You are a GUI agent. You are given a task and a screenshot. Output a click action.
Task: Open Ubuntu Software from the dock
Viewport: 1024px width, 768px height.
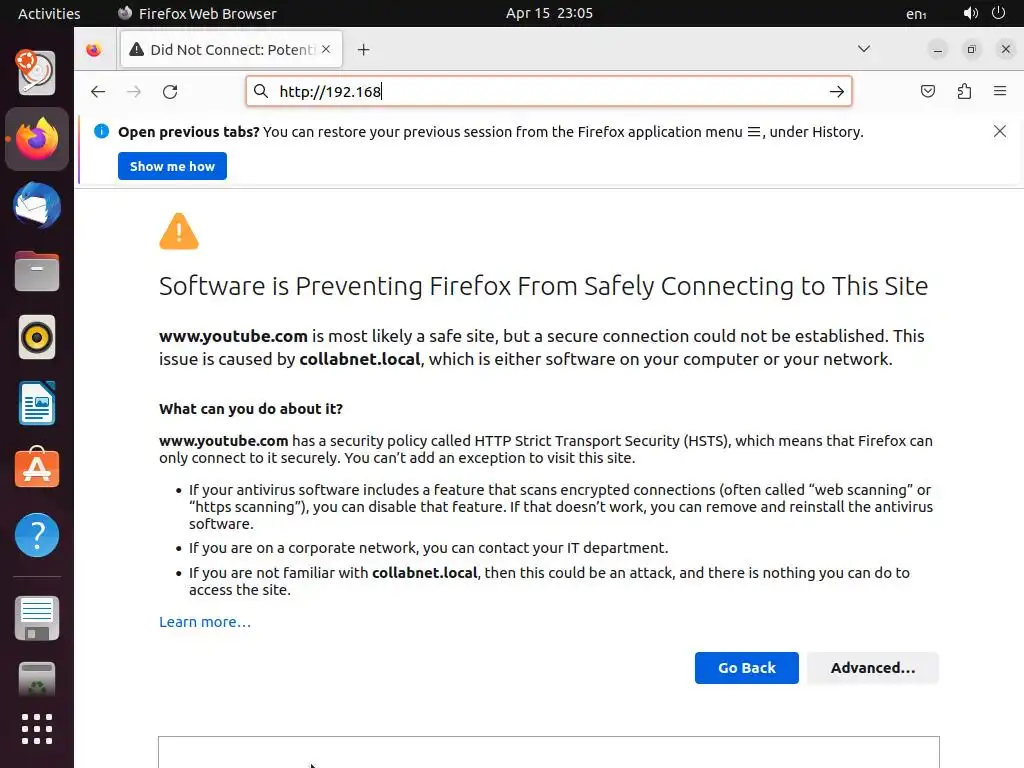(37, 468)
